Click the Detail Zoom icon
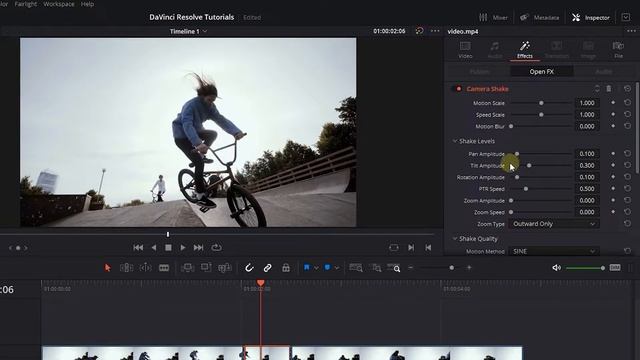The height and width of the screenshot is (360, 640). pyautogui.click(x=376, y=268)
